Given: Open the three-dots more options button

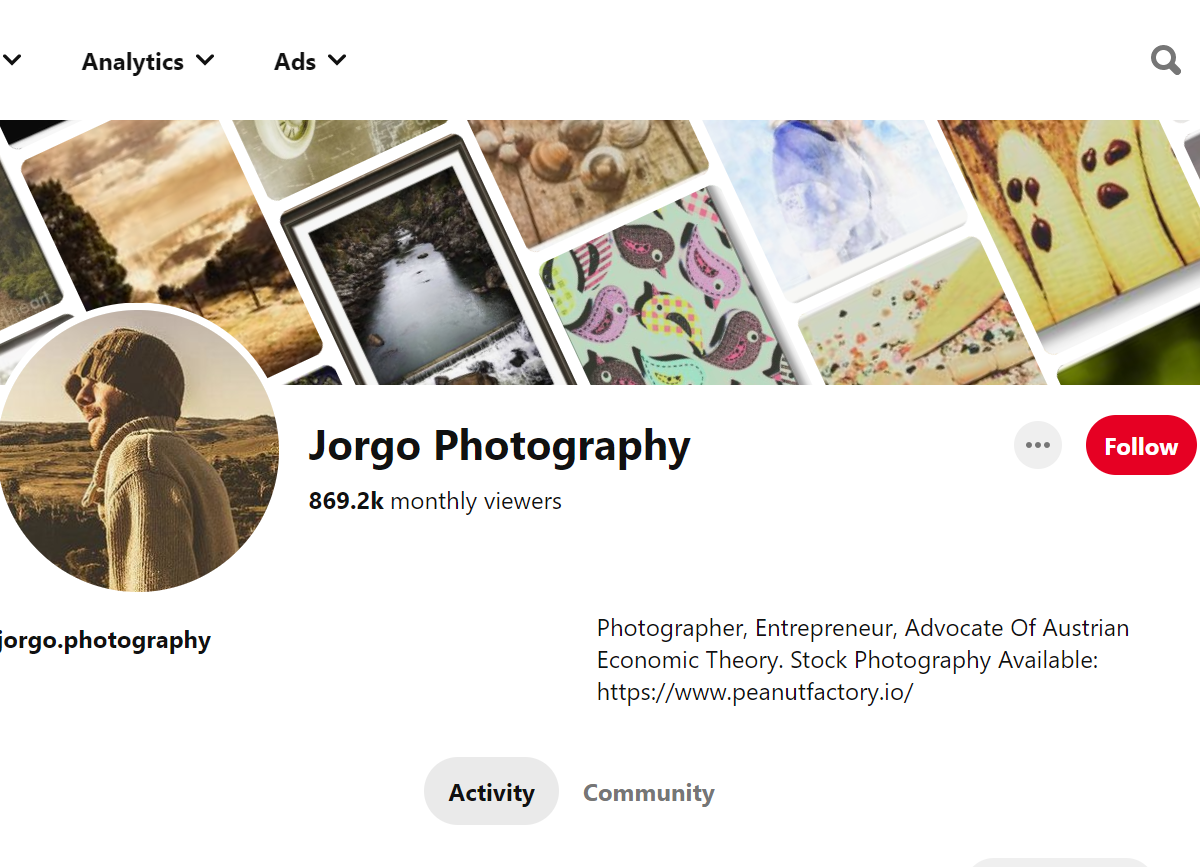Looking at the screenshot, I should pyautogui.click(x=1037, y=445).
